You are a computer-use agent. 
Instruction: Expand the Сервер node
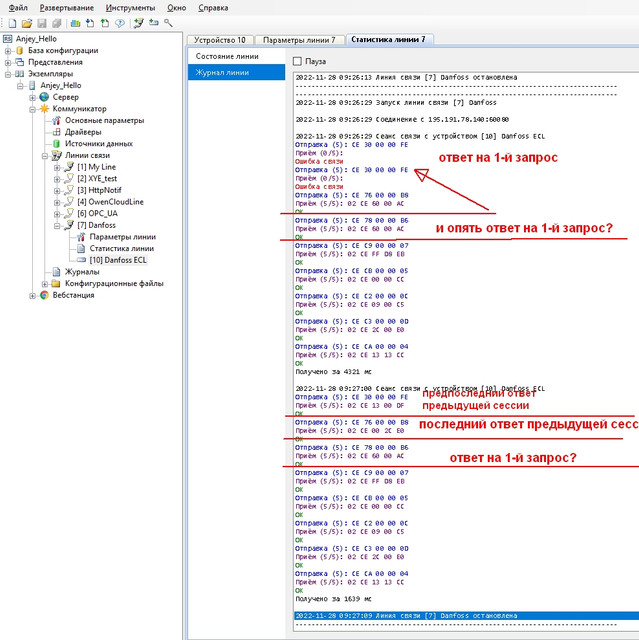point(33,98)
